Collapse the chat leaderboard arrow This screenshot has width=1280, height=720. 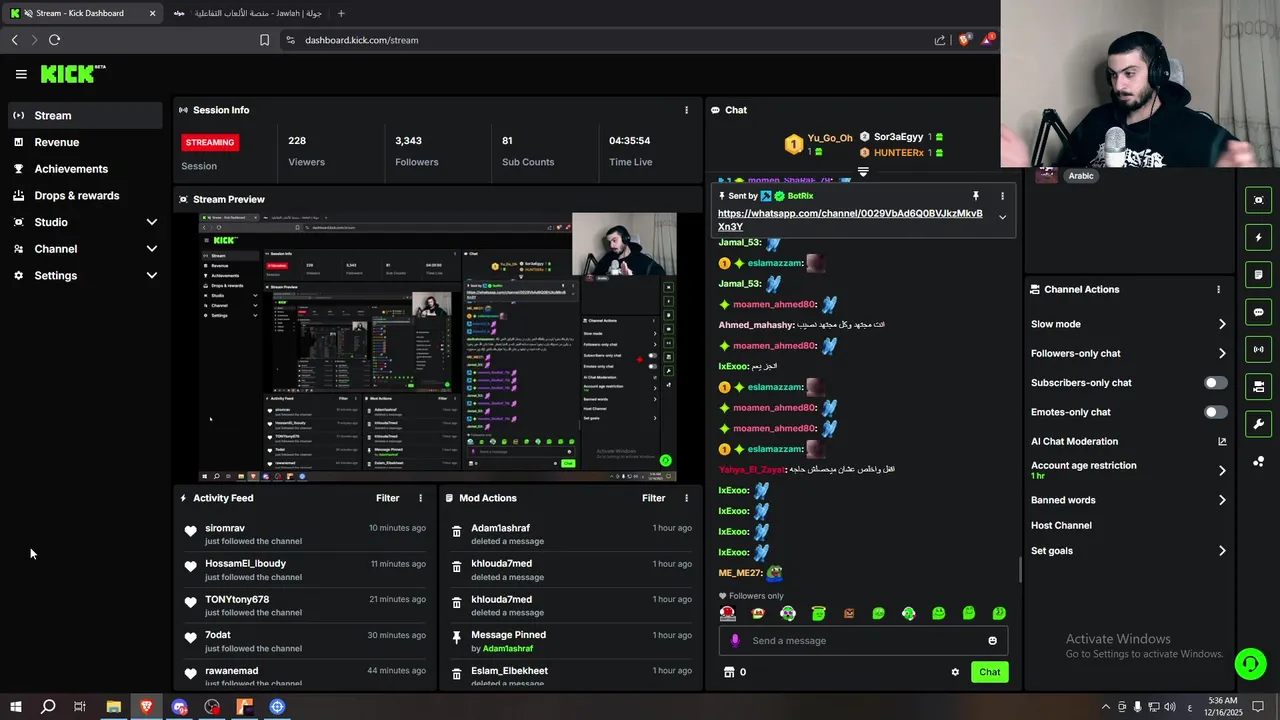point(863,172)
